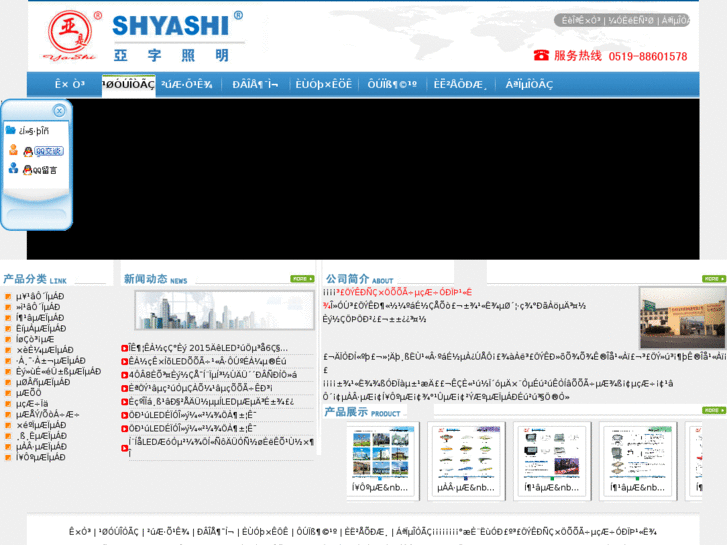The image size is (727, 545).
Task: Open news item starting 'ÊÀ½çÊ×ÌõLED'
Action: 207,361
